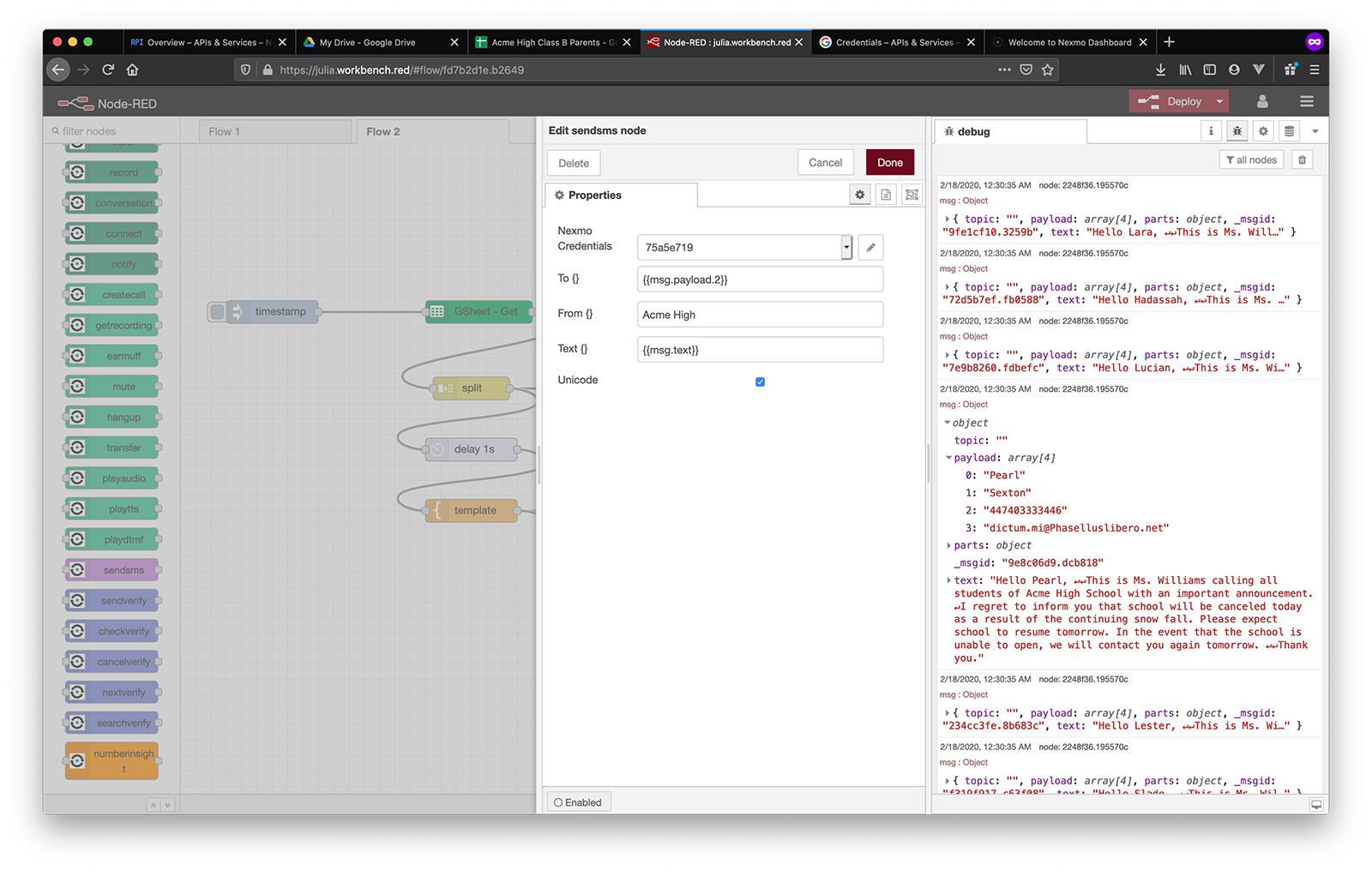The image size is (1372, 871).
Task: Click the split node in flow
Action: [471, 387]
